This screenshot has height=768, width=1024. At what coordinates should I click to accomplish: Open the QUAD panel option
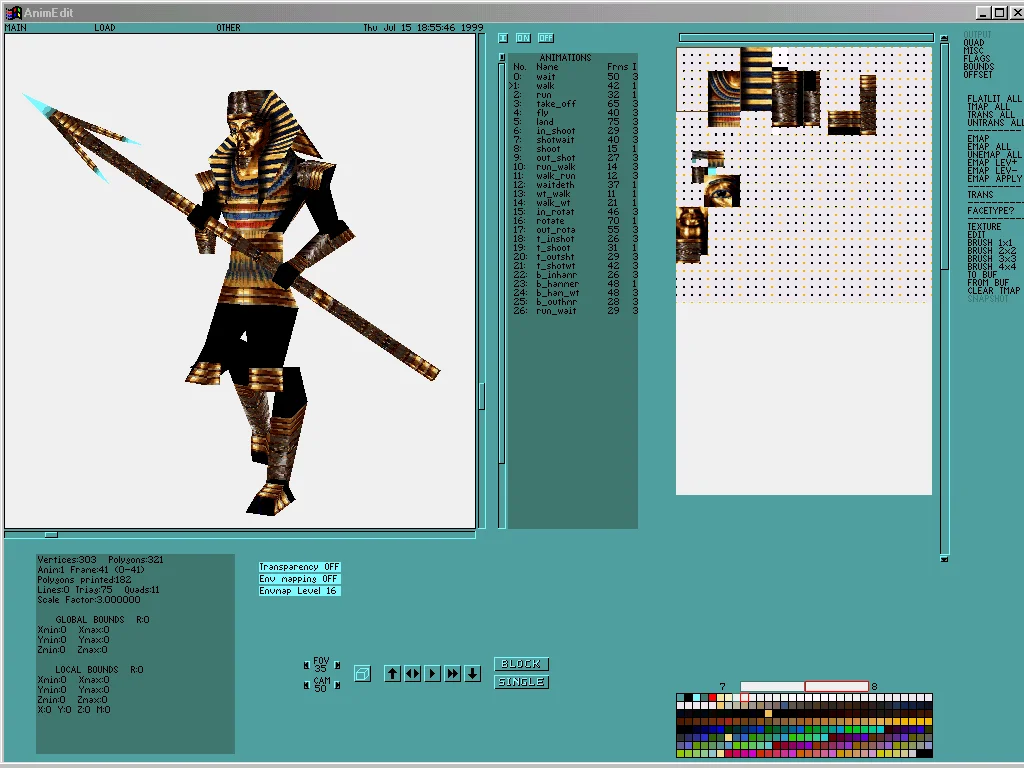click(974, 42)
